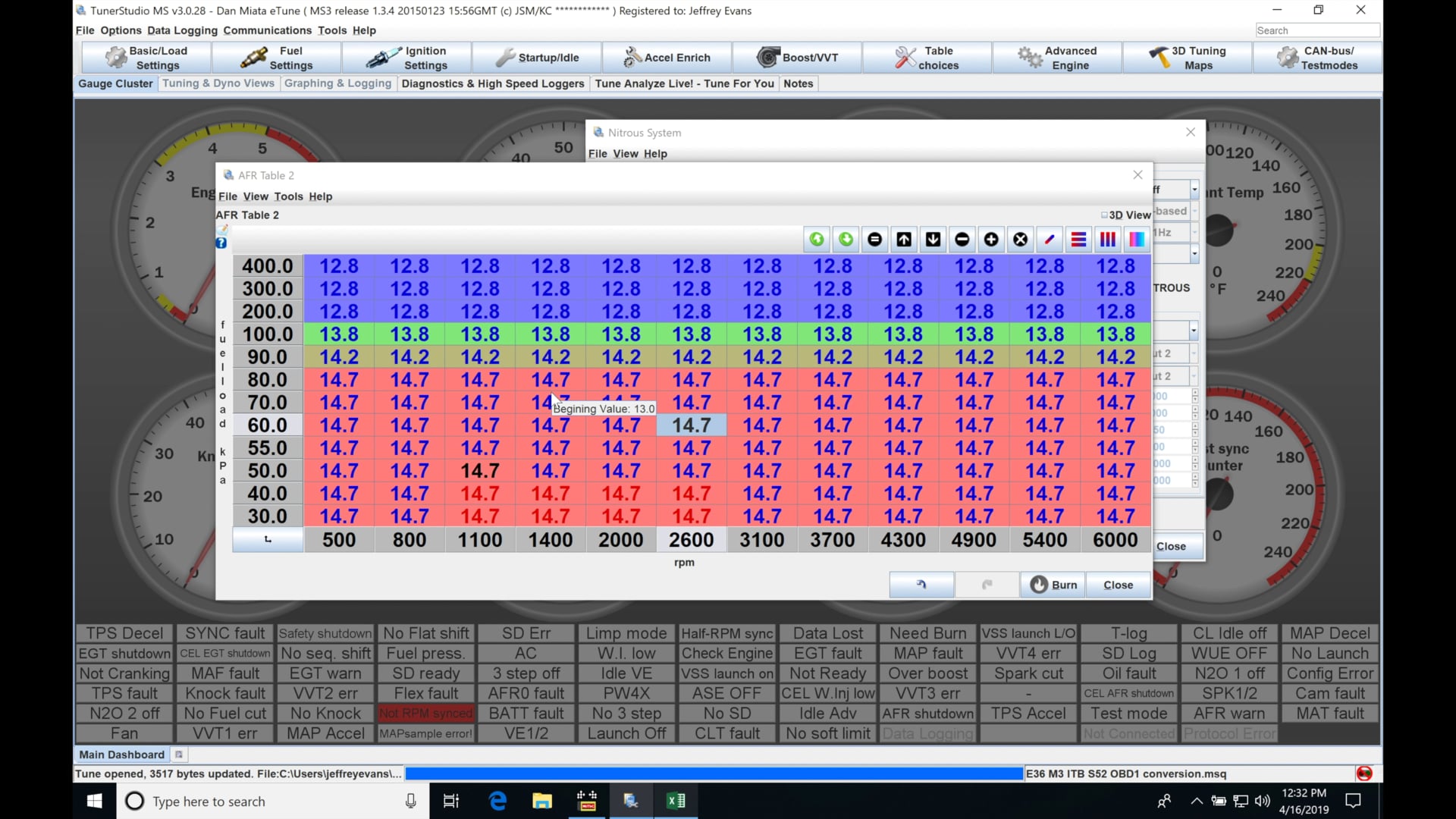Click the gradient color-scale icon in table toolbar

pyautogui.click(x=1136, y=239)
